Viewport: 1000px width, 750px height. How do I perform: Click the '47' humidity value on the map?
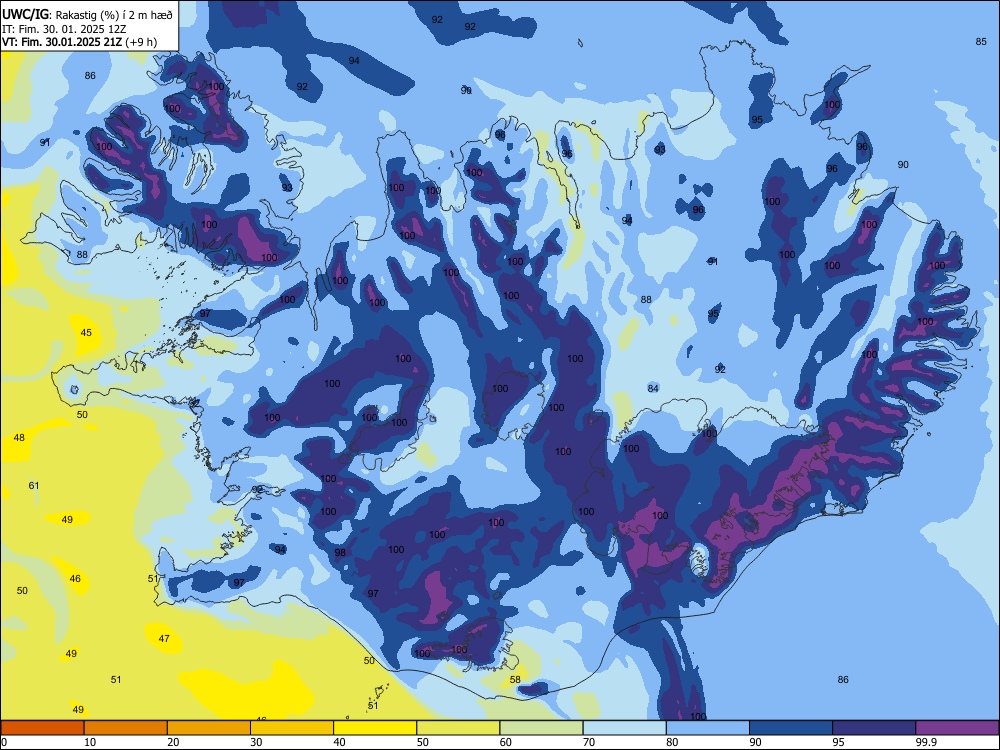click(x=164, y=638)
